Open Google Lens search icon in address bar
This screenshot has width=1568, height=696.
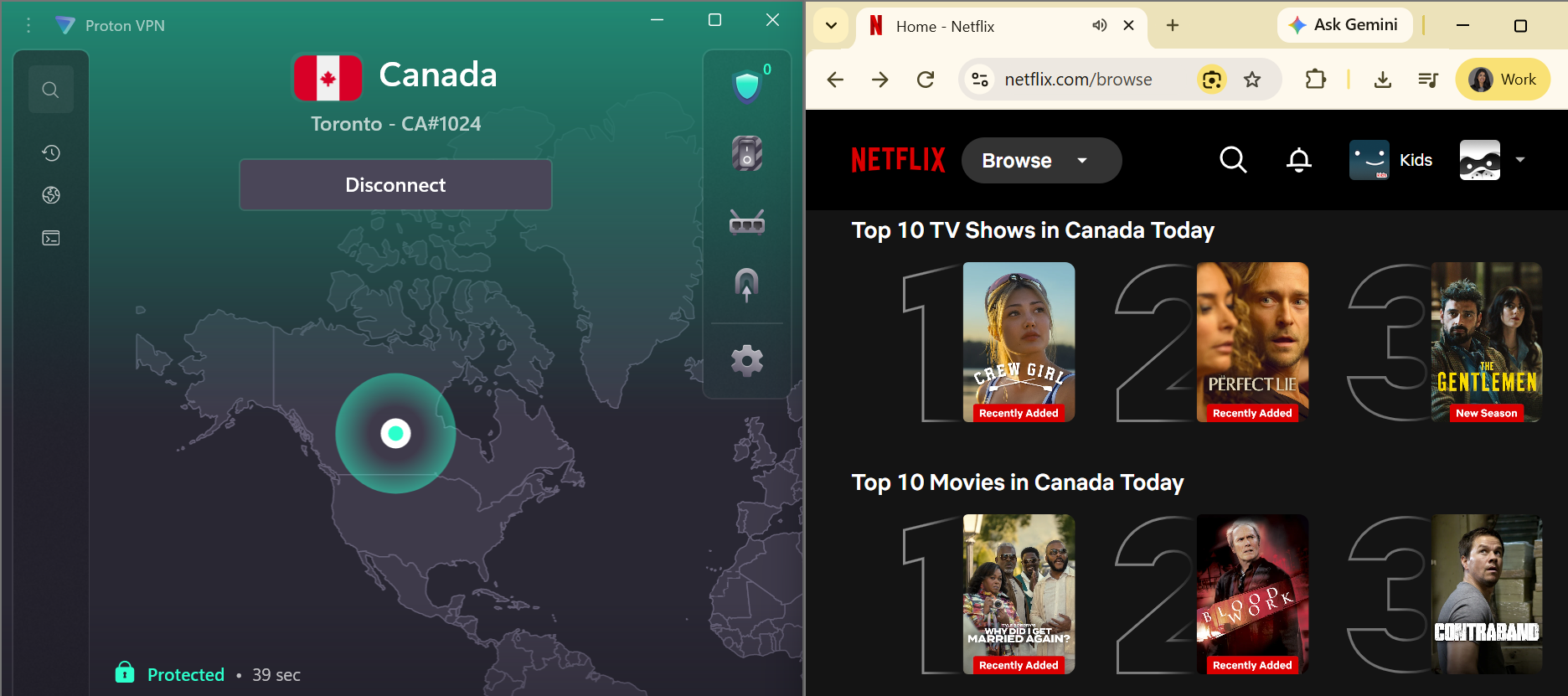(x=1211, y=80)
